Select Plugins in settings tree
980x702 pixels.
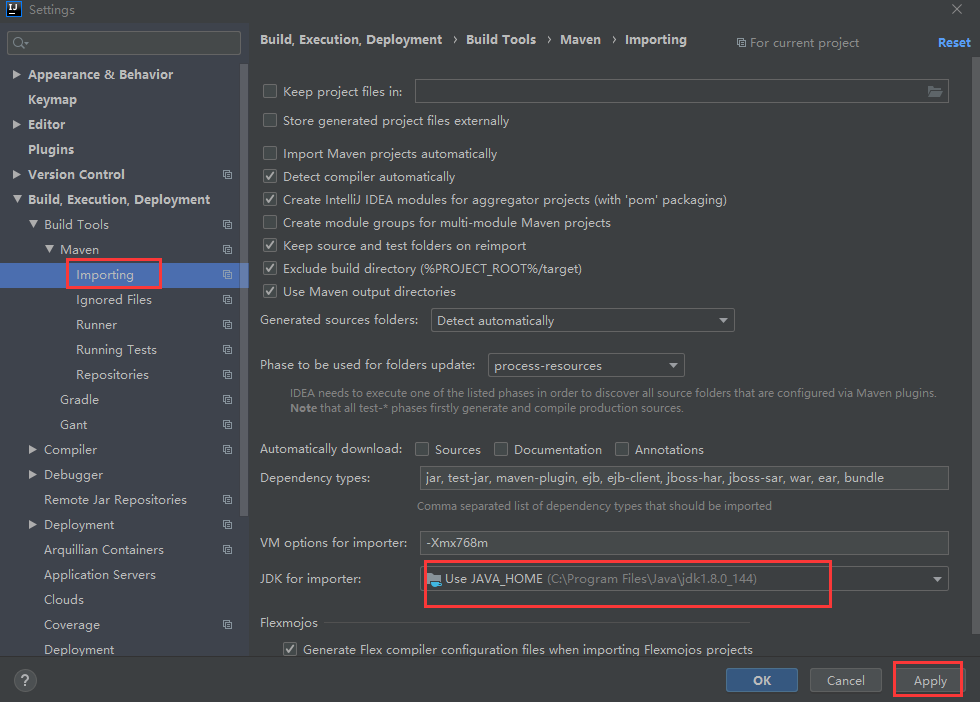pyautogui.click(x=51, y=149)
